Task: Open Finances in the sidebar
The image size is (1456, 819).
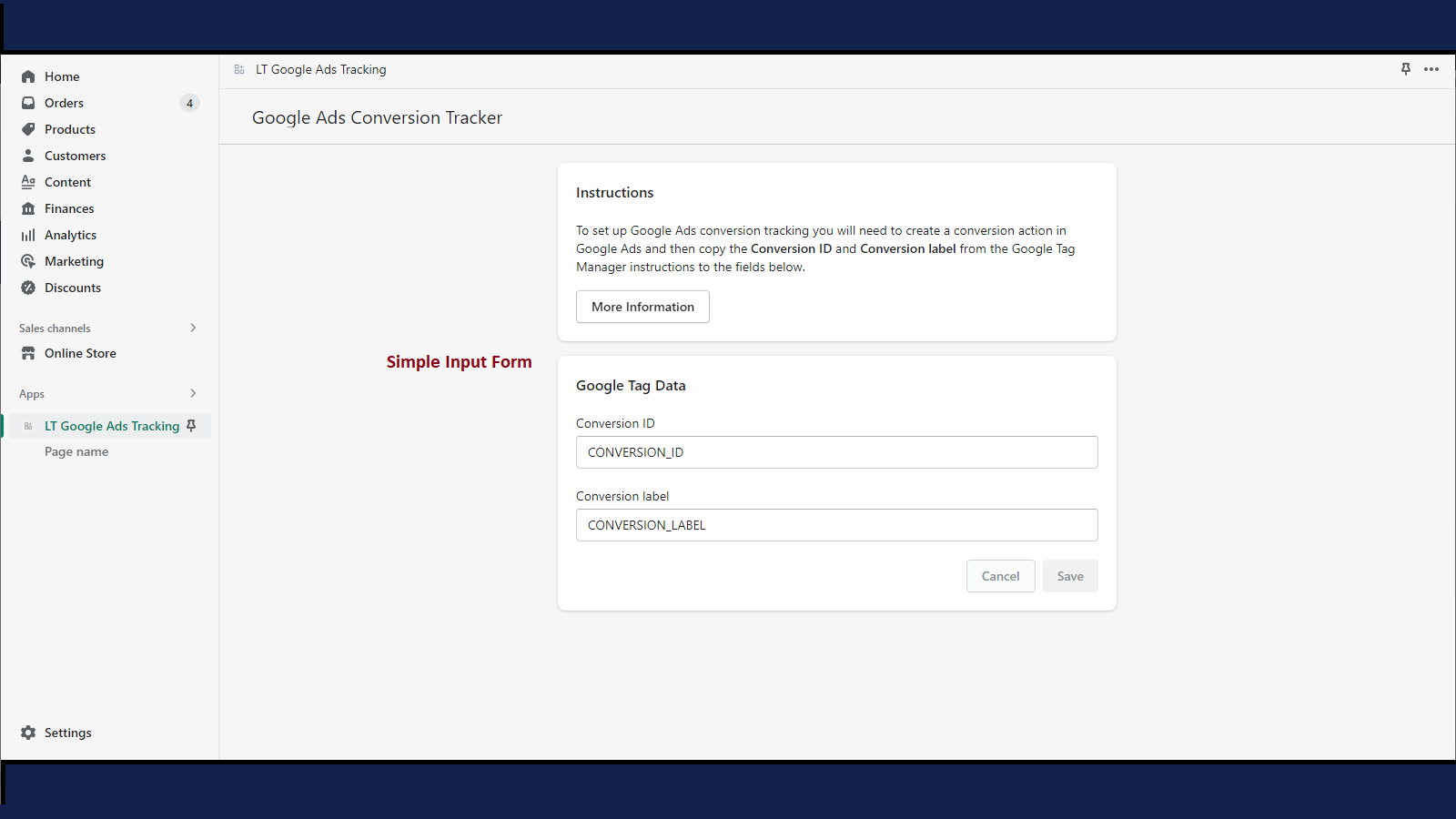Action: tap(69, 208)
